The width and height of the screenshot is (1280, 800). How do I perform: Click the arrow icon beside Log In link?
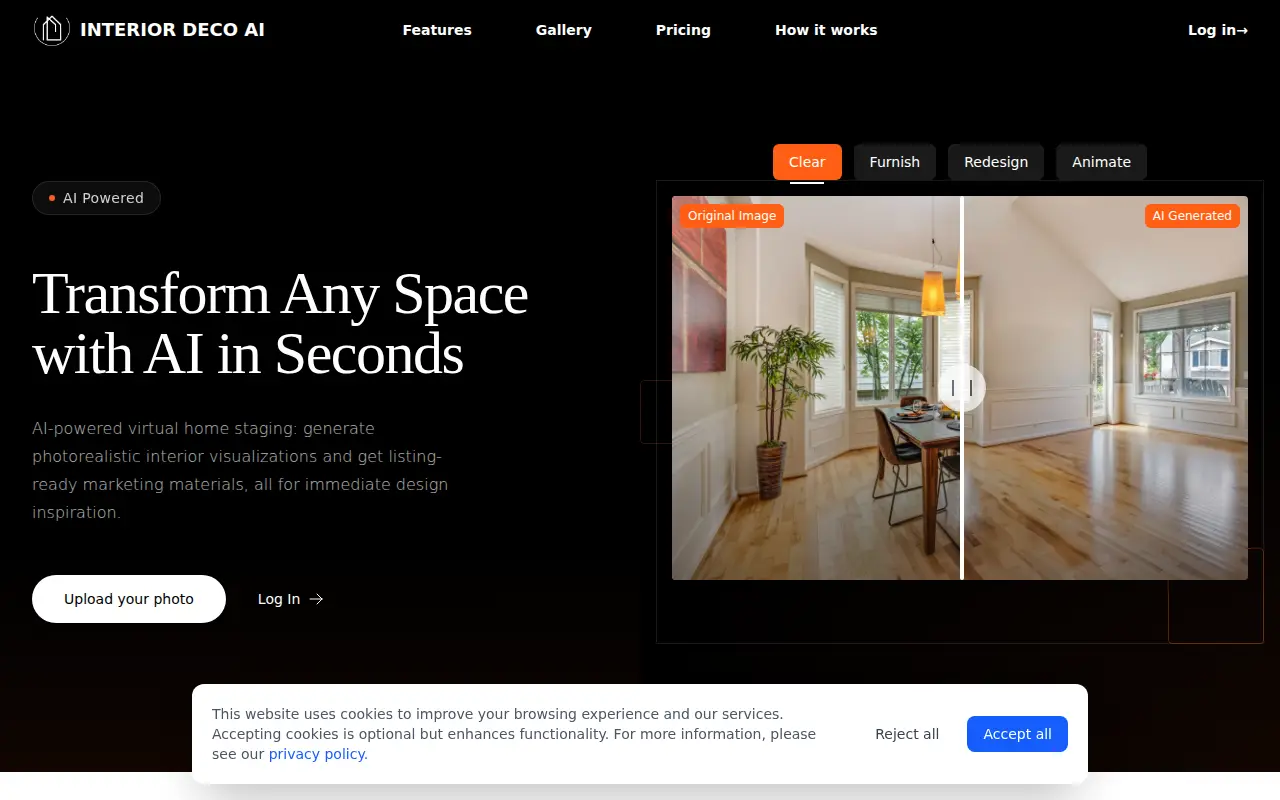point(316,599)
